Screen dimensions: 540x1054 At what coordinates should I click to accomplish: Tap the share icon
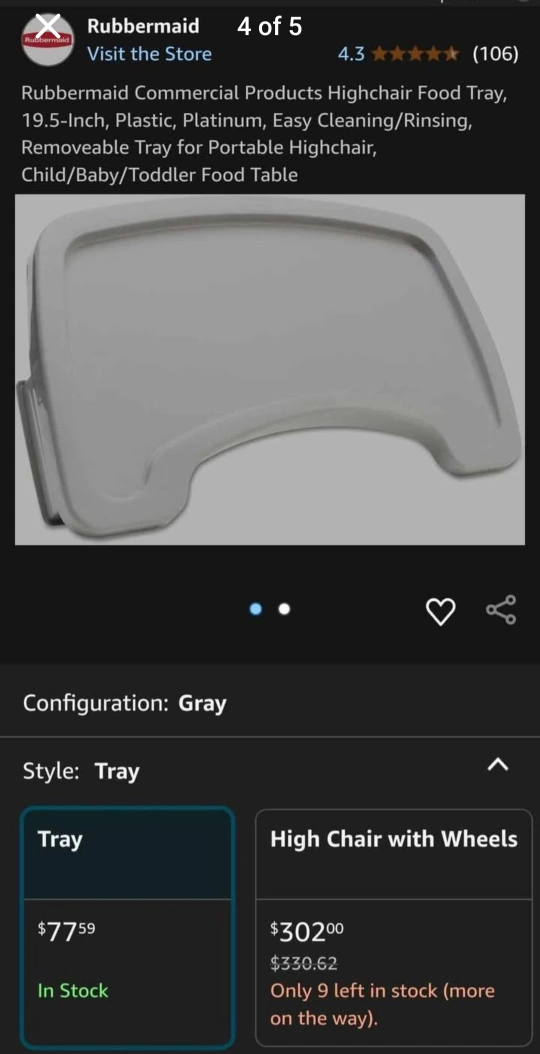point(501,610)
